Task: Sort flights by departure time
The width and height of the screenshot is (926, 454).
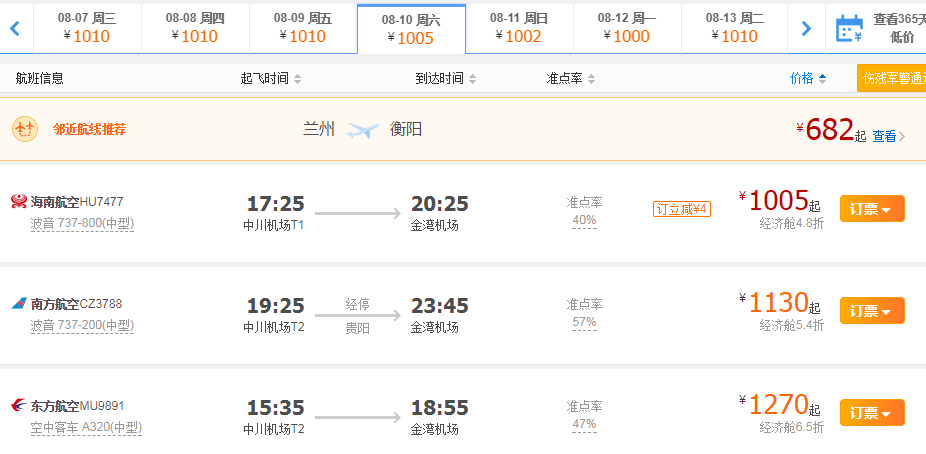Action: (271, 79)
